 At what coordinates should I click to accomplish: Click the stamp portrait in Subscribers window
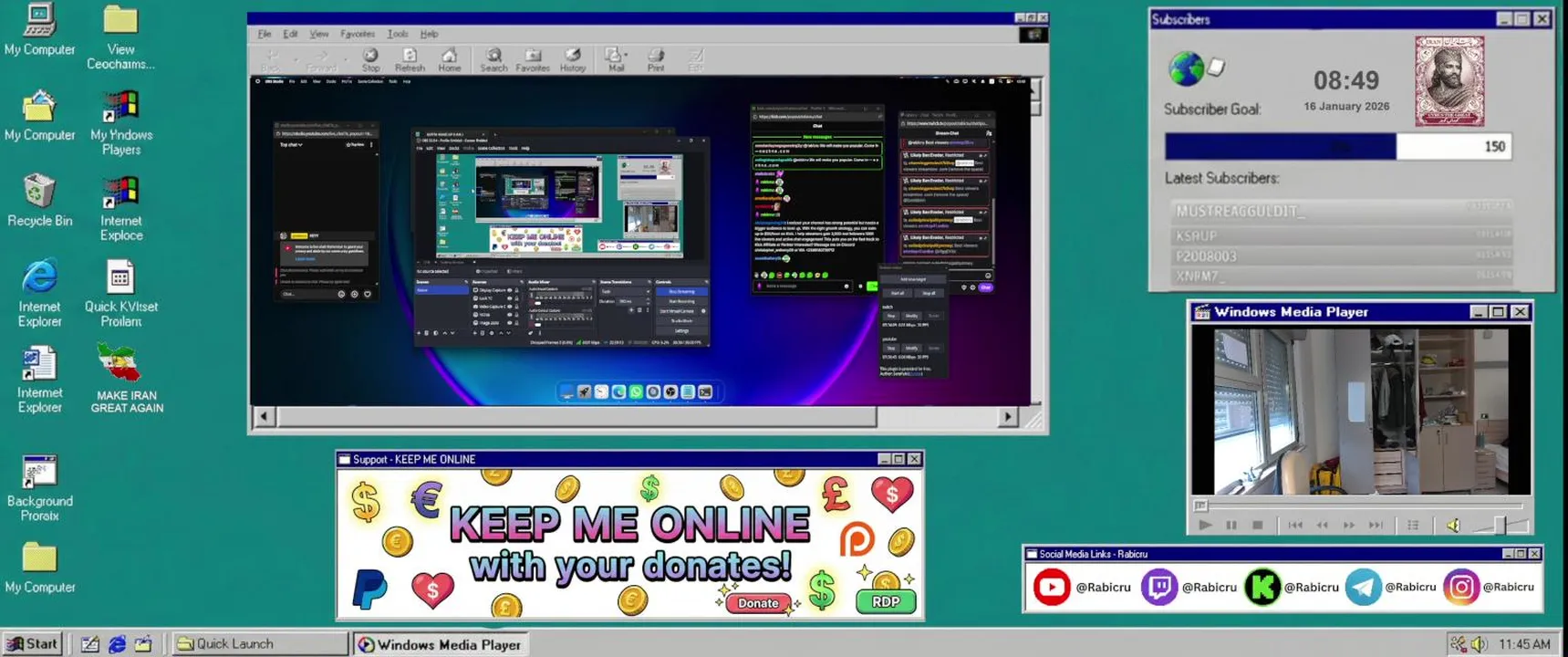point(1449,81)
